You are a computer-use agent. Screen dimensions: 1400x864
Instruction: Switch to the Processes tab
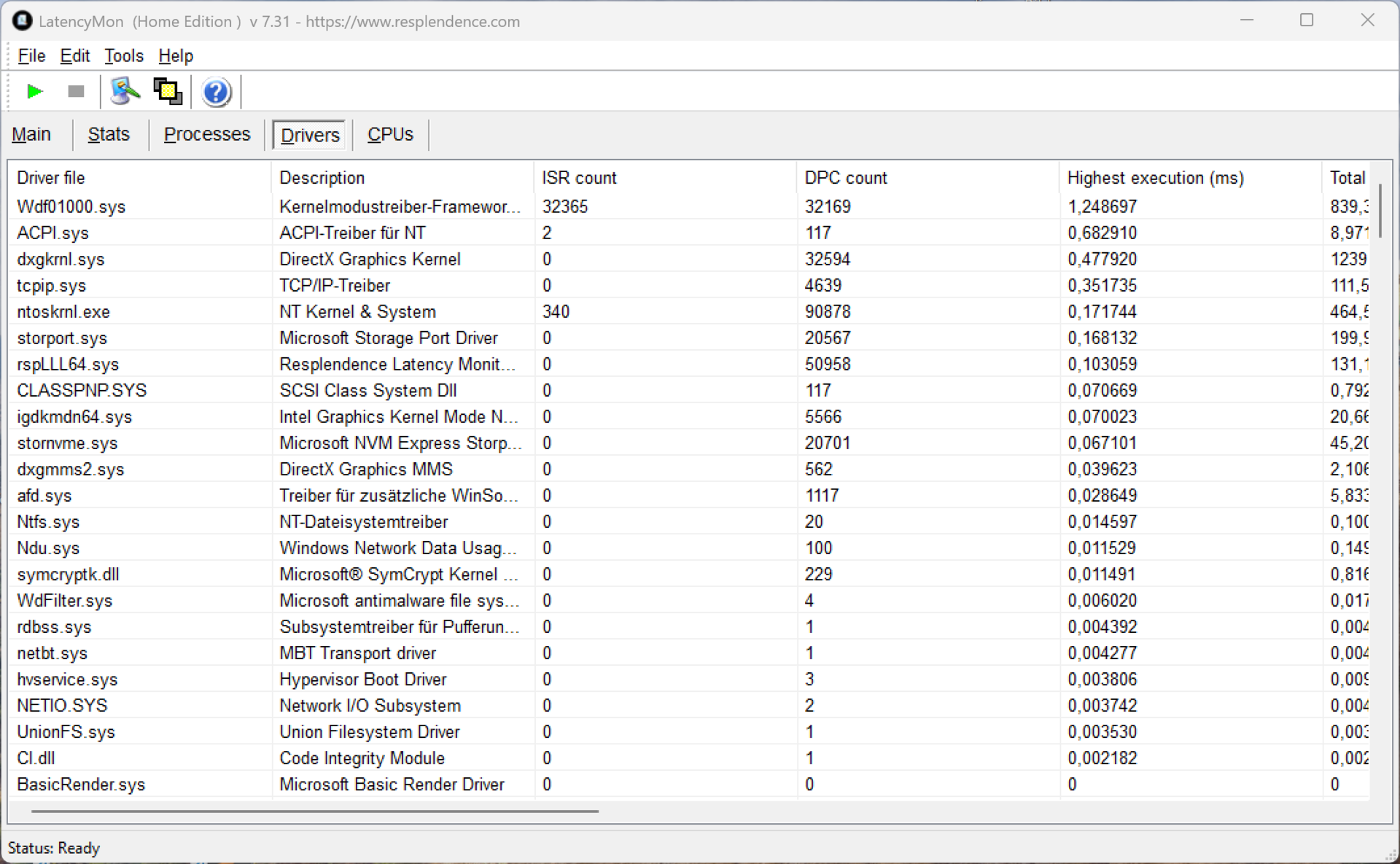tap(206, 135)
